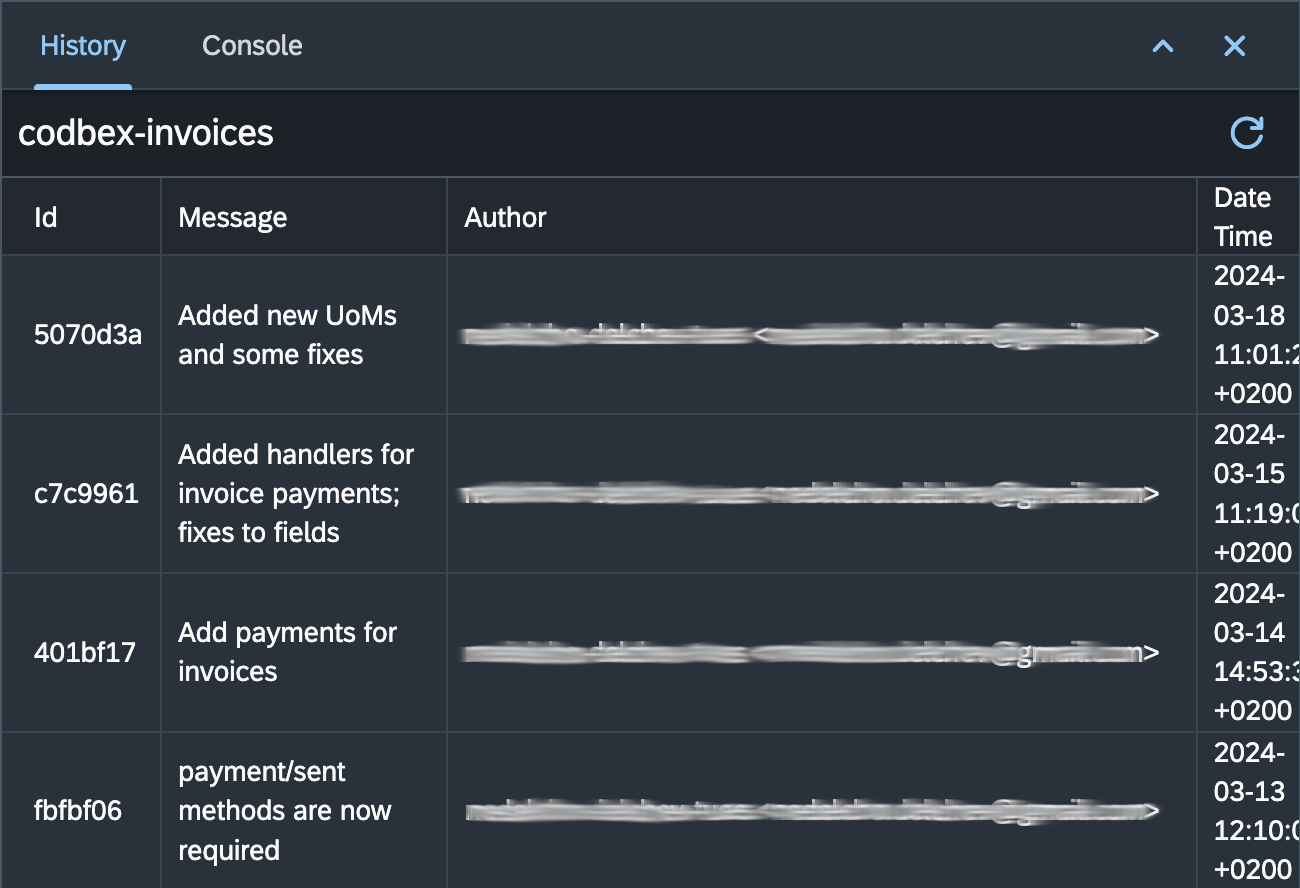The height and width of the screenshot is (888, 1300).
Task: Collapse the panel using the chevron-up icon
Action: click(x=1162, y=46)
